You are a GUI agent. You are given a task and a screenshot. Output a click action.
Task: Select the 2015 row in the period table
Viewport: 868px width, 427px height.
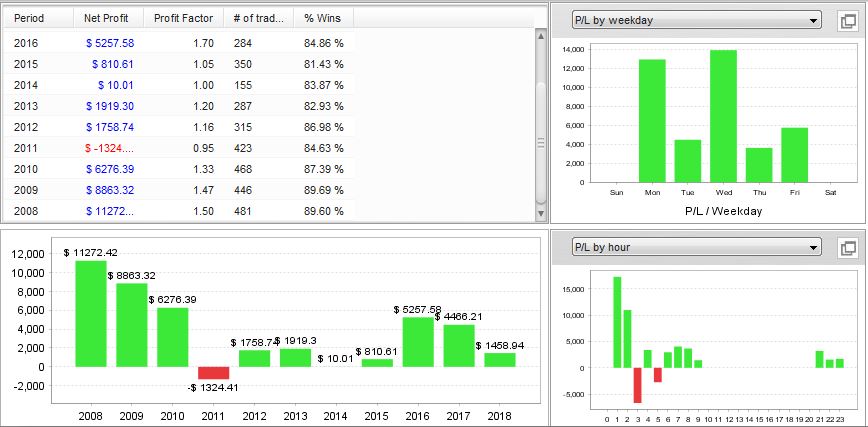[x=179, y=64]
